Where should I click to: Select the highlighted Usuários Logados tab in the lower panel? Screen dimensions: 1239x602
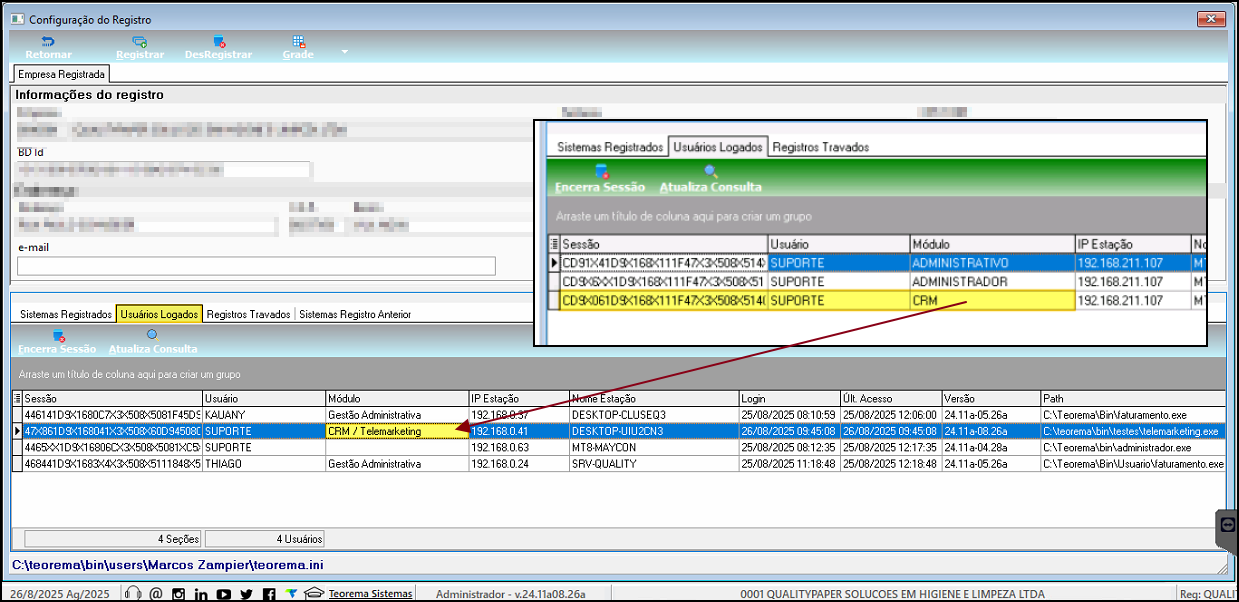[159, 314]
